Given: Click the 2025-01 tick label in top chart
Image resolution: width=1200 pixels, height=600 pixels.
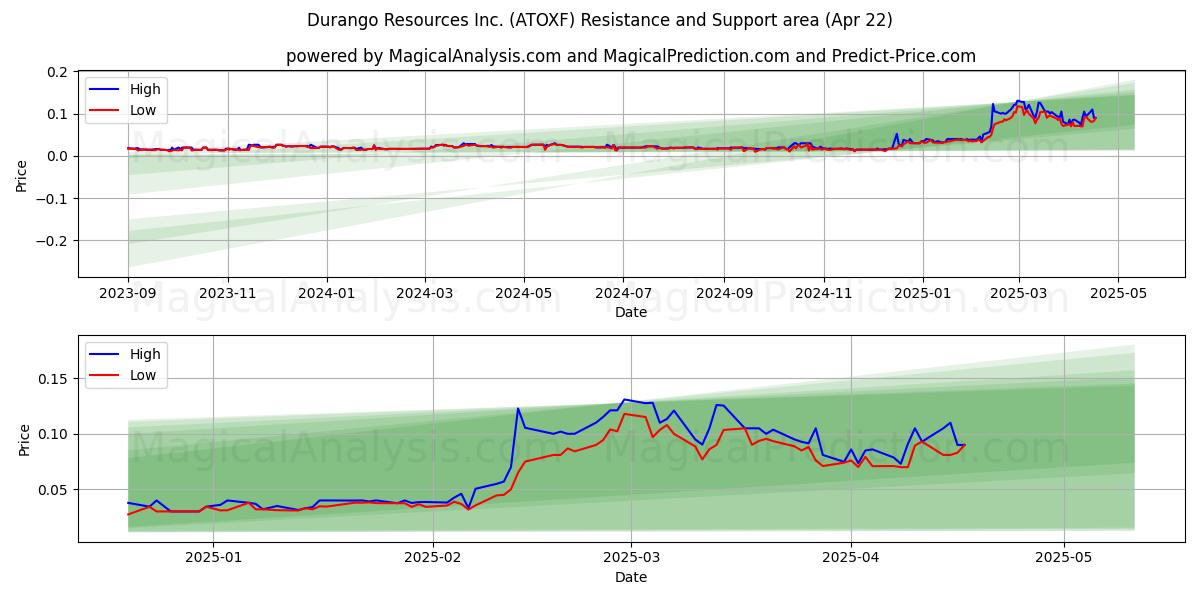Looking at the screenshot, I should tap(923, 293).
